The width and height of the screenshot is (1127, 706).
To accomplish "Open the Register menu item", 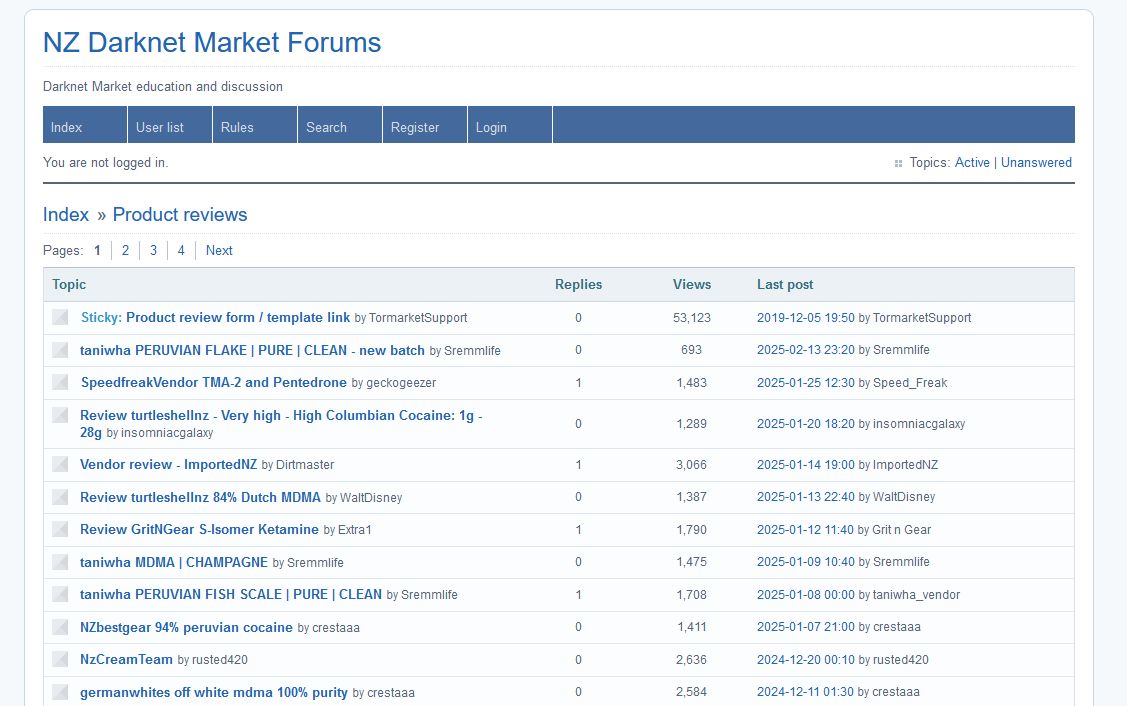I will (425, 125).
